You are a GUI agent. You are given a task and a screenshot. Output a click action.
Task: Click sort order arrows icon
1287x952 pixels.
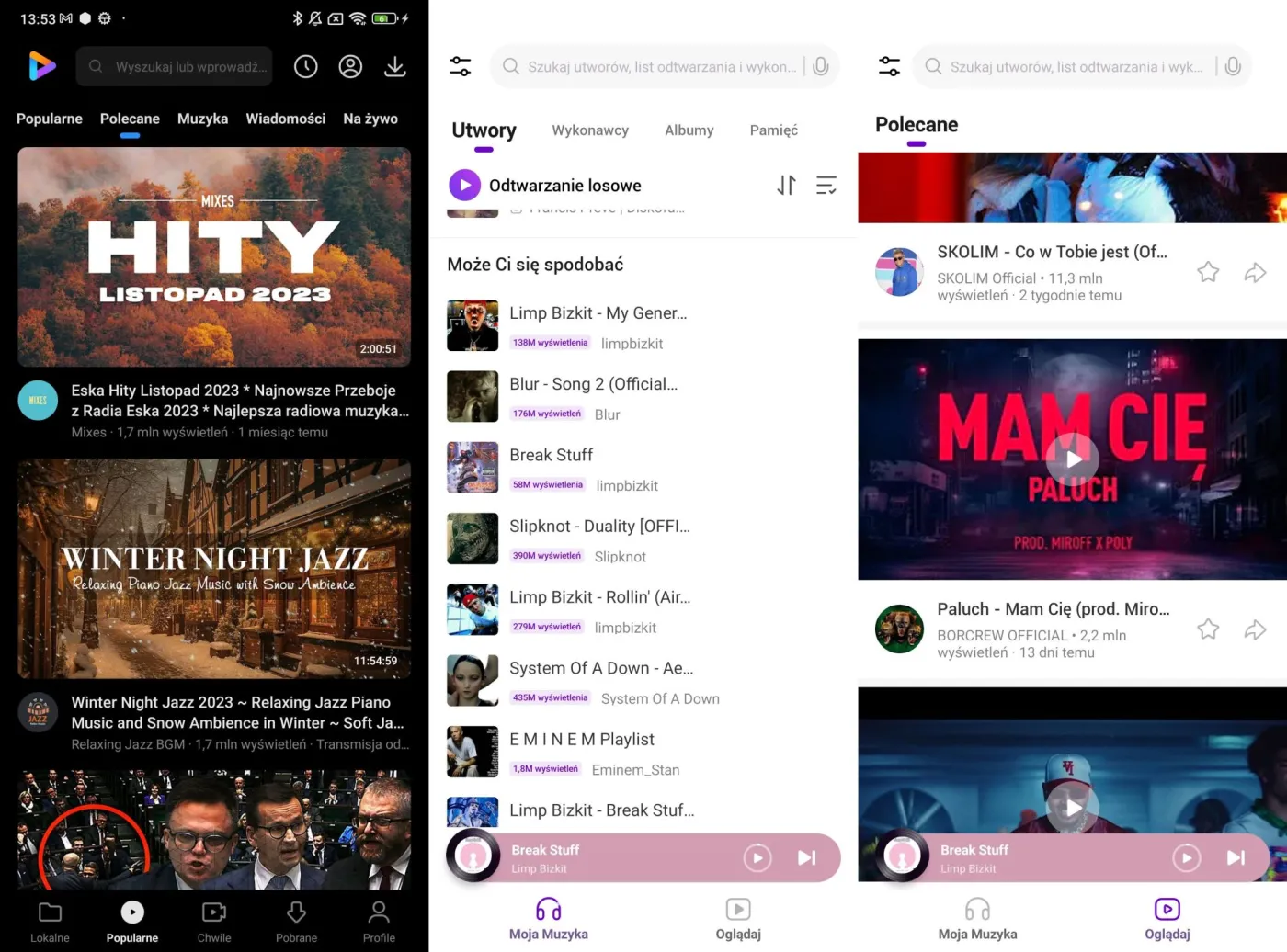point(786,186)
